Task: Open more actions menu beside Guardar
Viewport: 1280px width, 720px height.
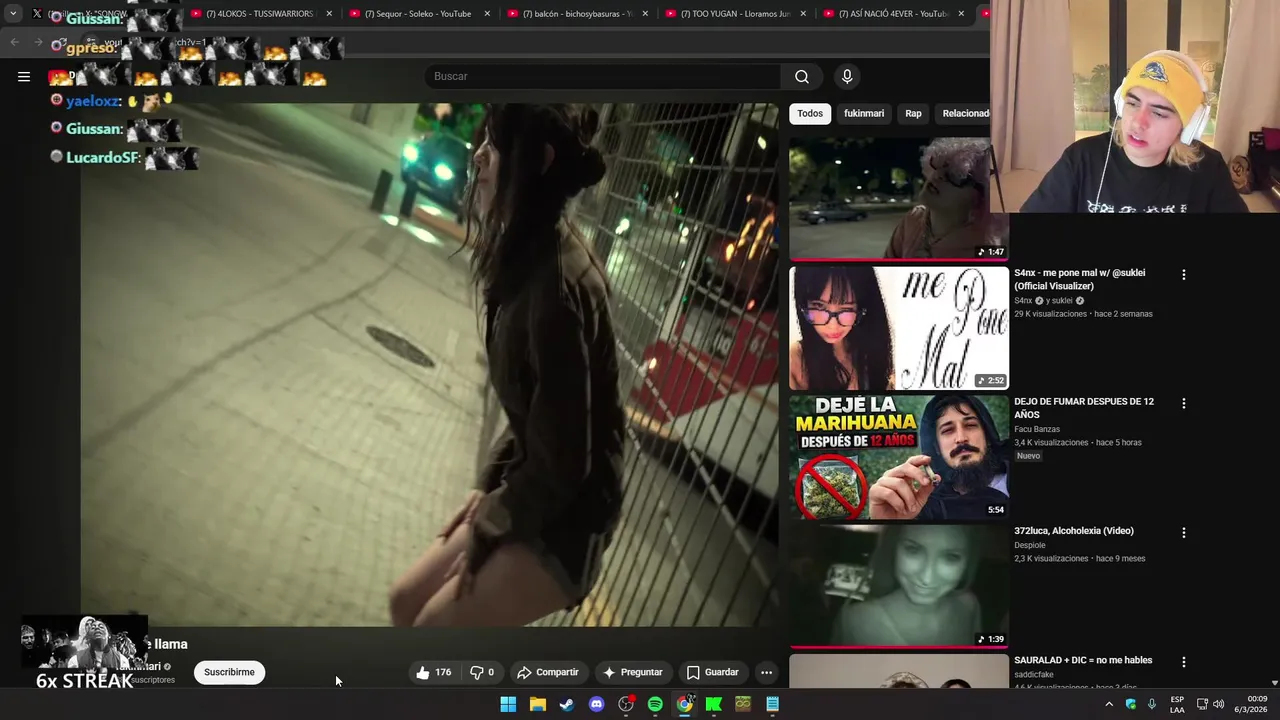Action: 767,672
